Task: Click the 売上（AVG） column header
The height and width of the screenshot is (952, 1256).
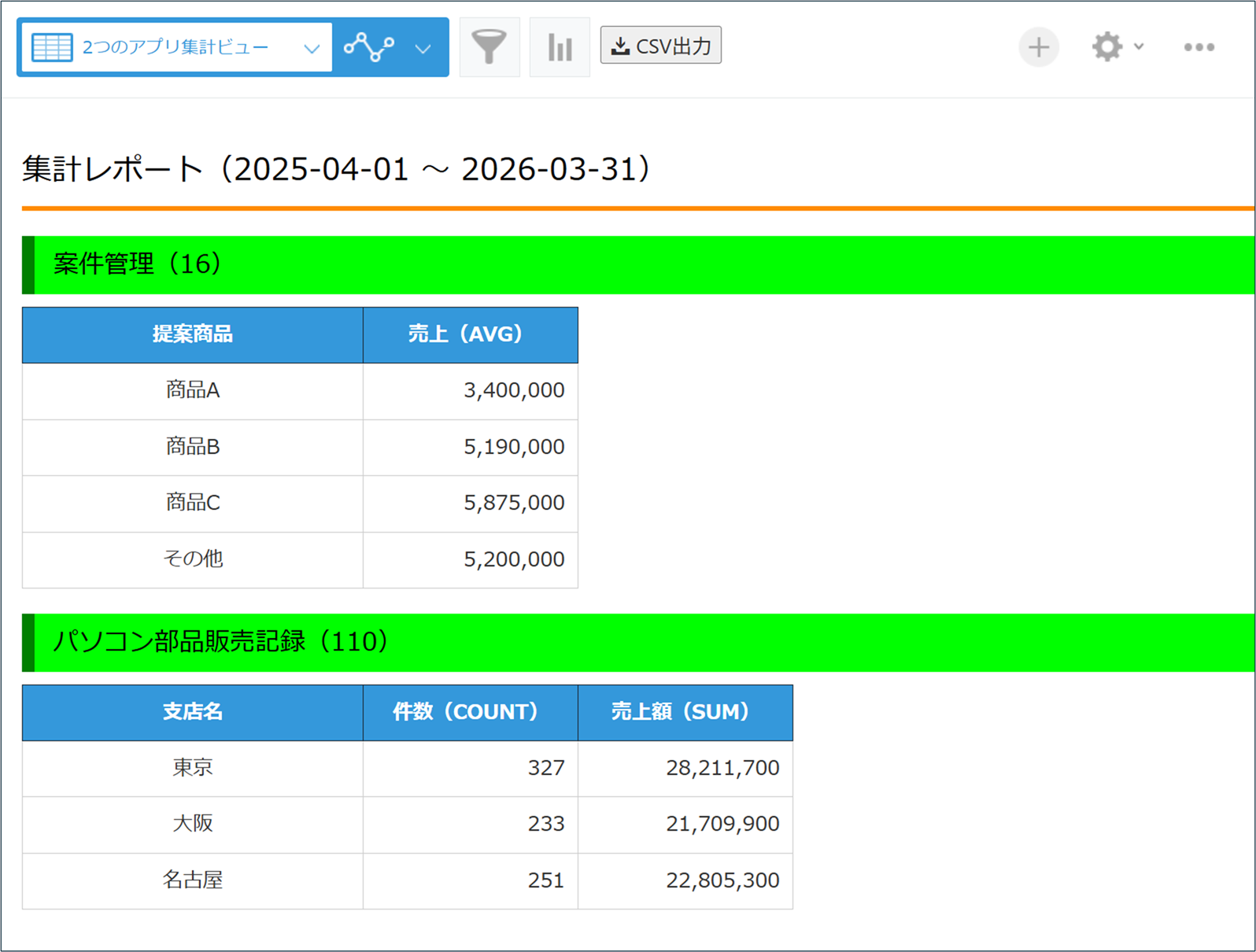Action: 470,334
